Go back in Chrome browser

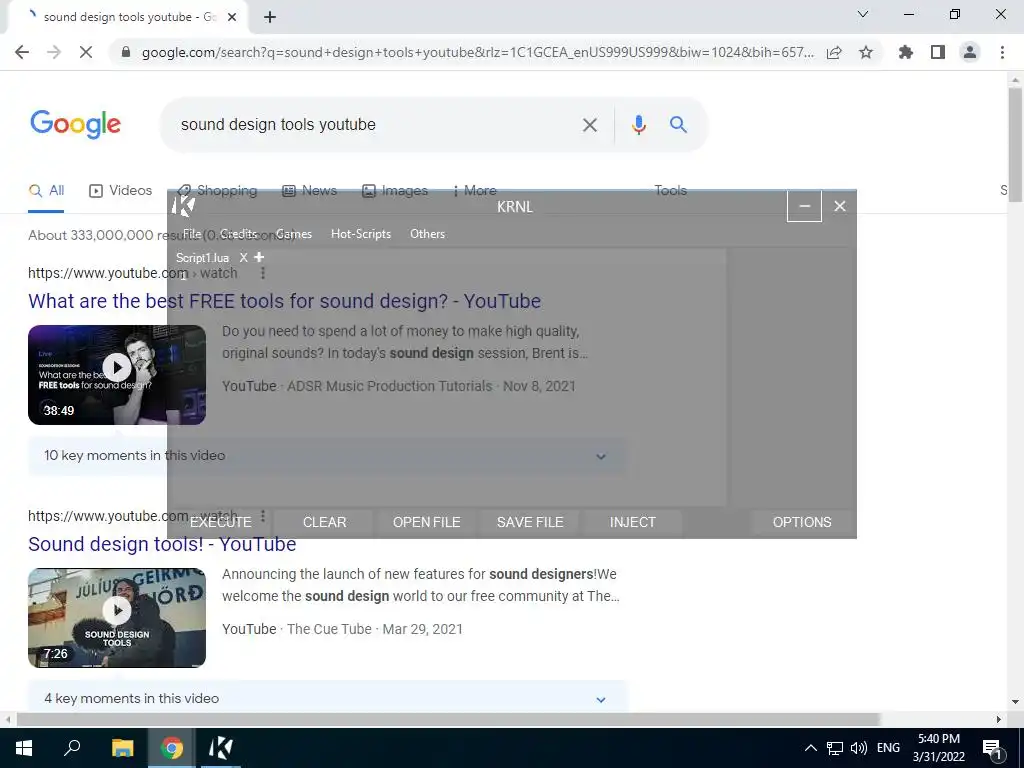[x=22, y=52]
